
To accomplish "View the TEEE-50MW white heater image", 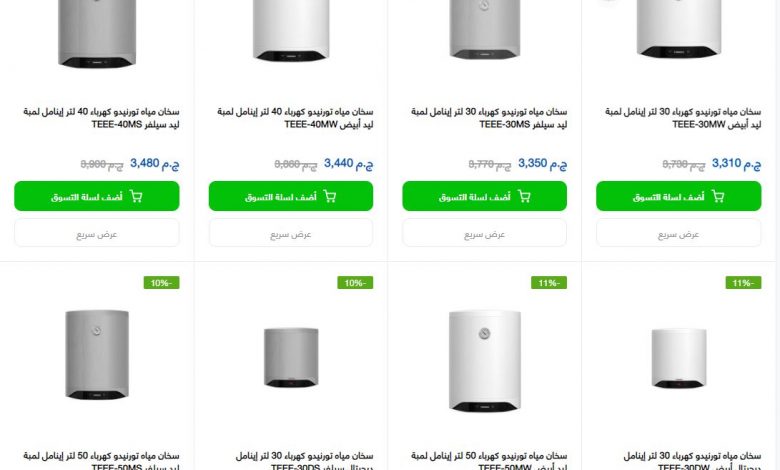I will point(484,361).
